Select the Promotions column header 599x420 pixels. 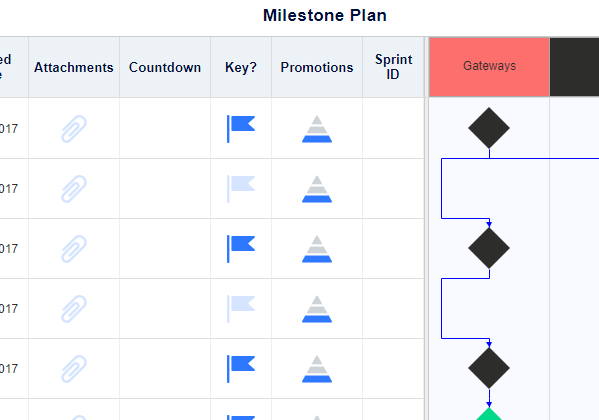pos(317,67)
